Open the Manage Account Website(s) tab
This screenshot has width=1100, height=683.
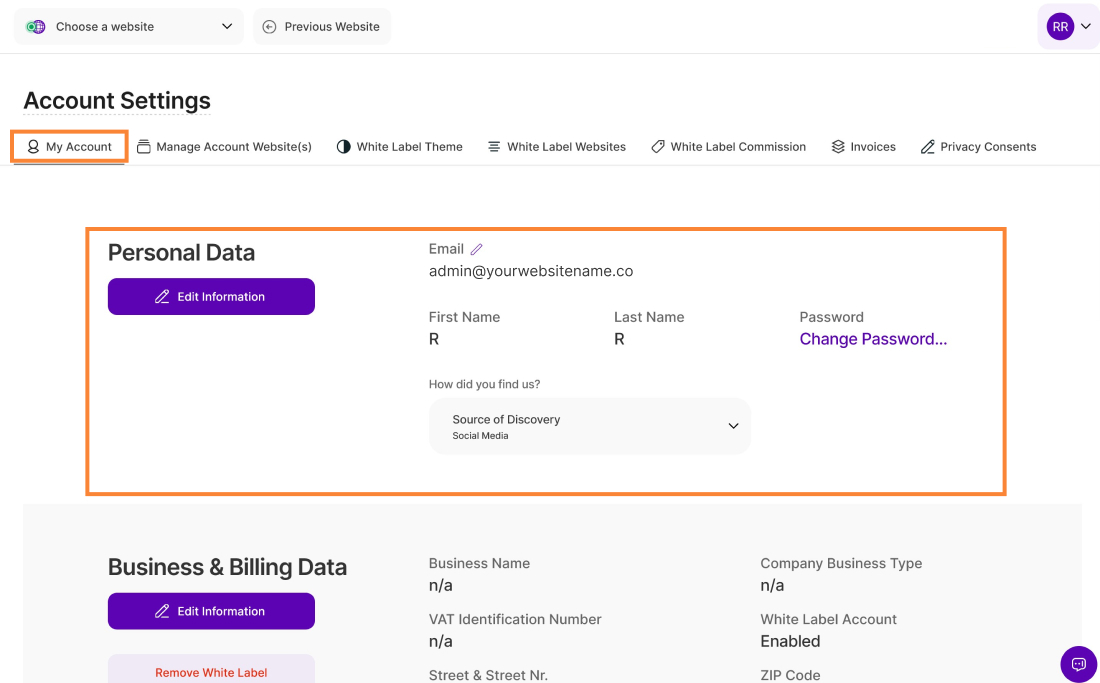(225, 147)
